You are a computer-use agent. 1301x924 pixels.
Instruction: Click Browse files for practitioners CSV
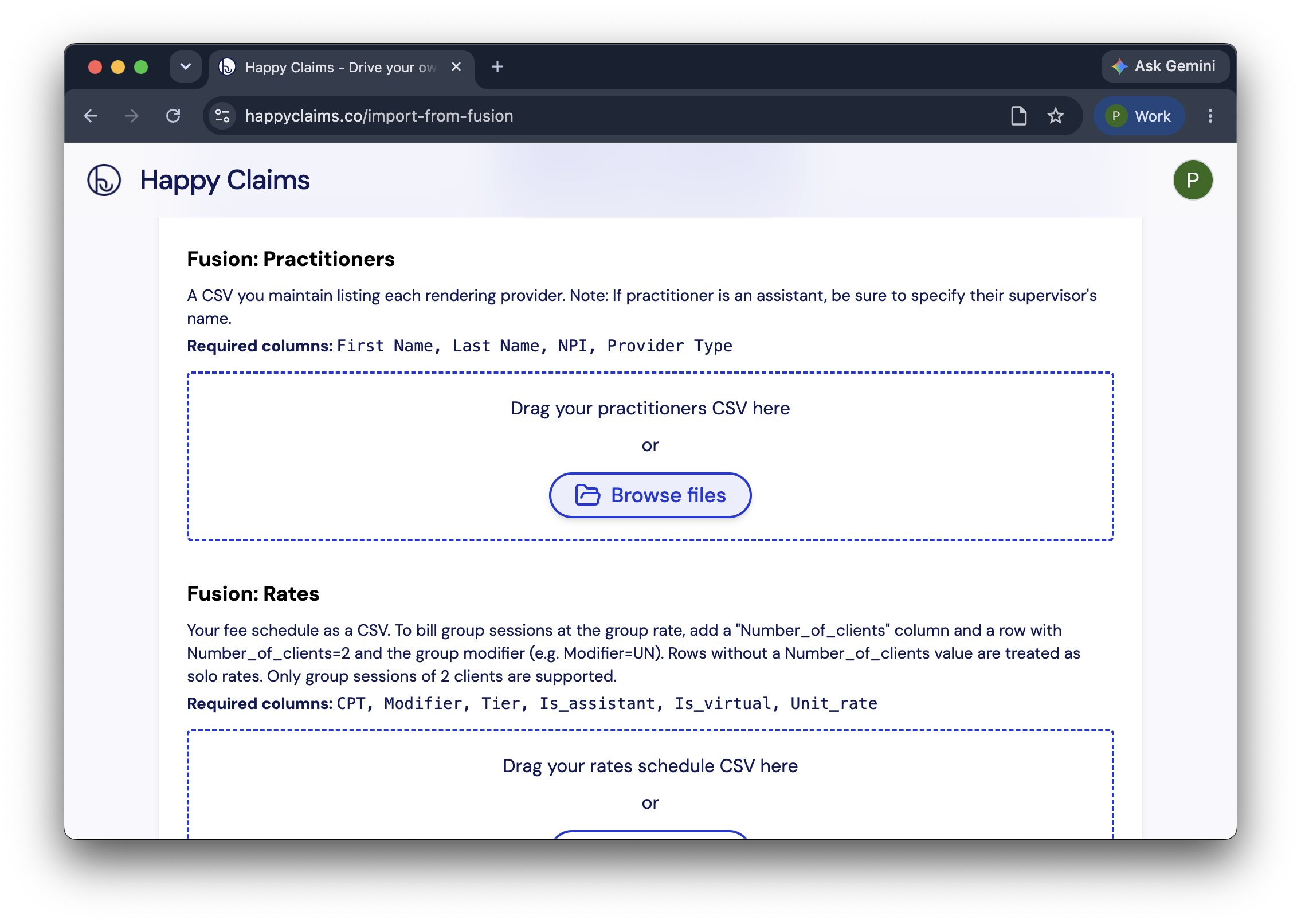point(650,495)
